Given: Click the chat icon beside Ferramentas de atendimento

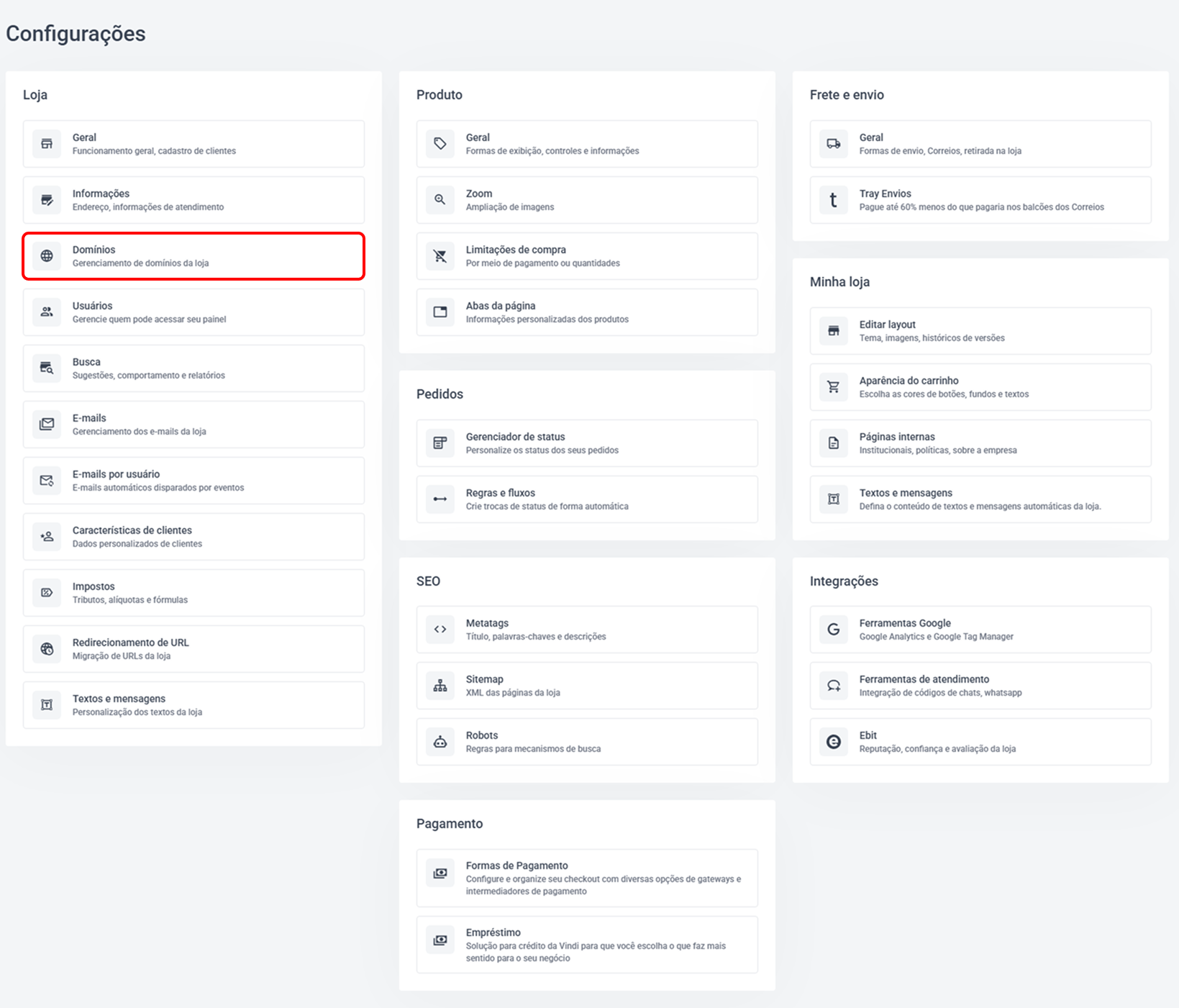Looking at the screenshot, I should coord(834,686).
